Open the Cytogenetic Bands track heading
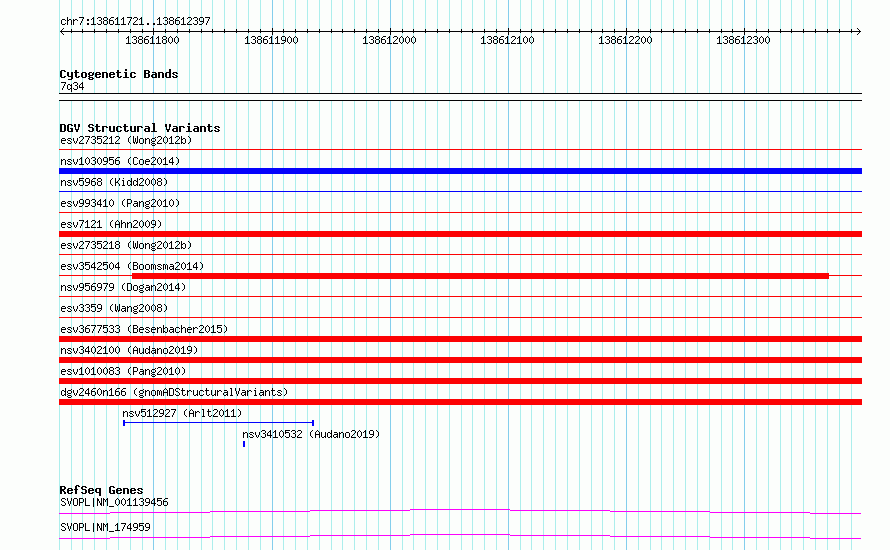This screenshot has height=550, width=890. [x=119, y=74]
